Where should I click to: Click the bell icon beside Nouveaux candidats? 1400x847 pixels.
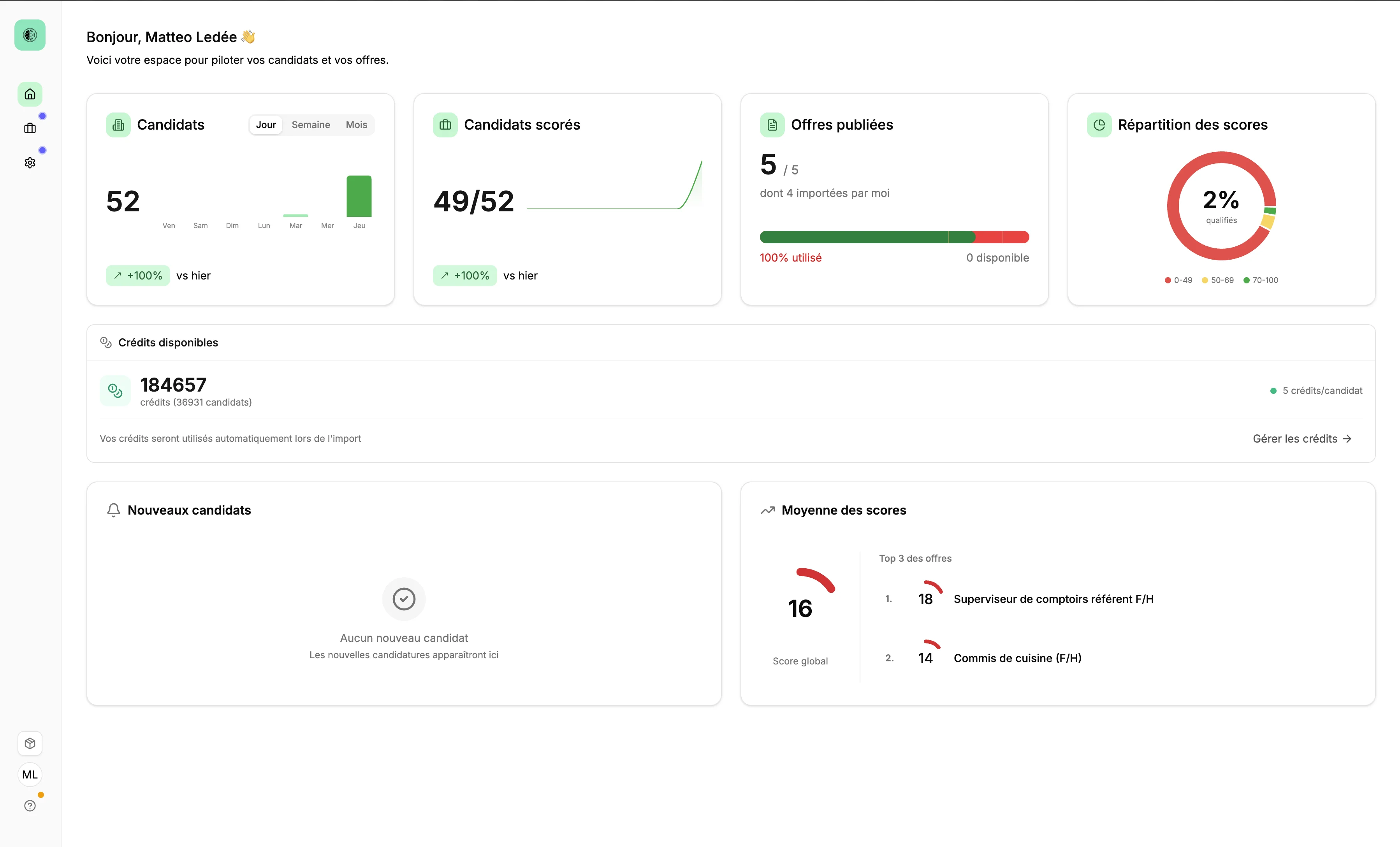(114, 510)
